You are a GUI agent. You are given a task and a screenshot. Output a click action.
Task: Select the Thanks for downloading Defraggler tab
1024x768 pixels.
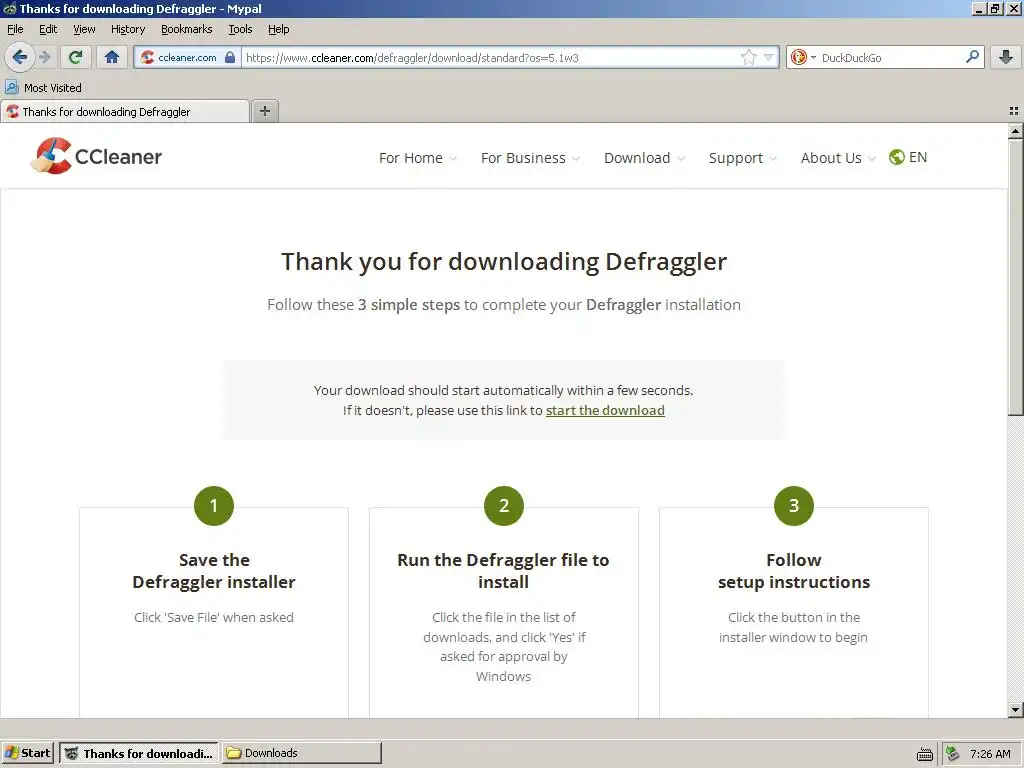coord(125,112)
